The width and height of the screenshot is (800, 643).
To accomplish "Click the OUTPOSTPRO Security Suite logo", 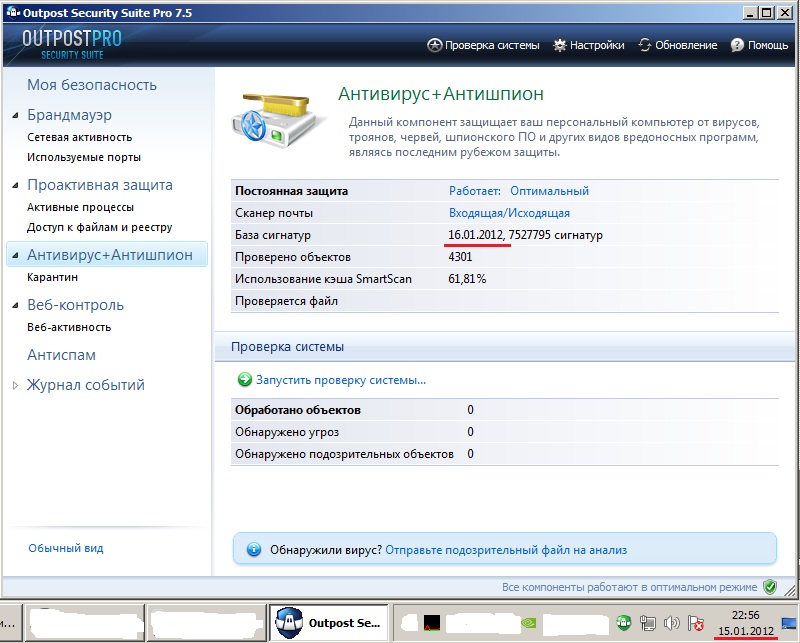I will (x=72, y=45).
